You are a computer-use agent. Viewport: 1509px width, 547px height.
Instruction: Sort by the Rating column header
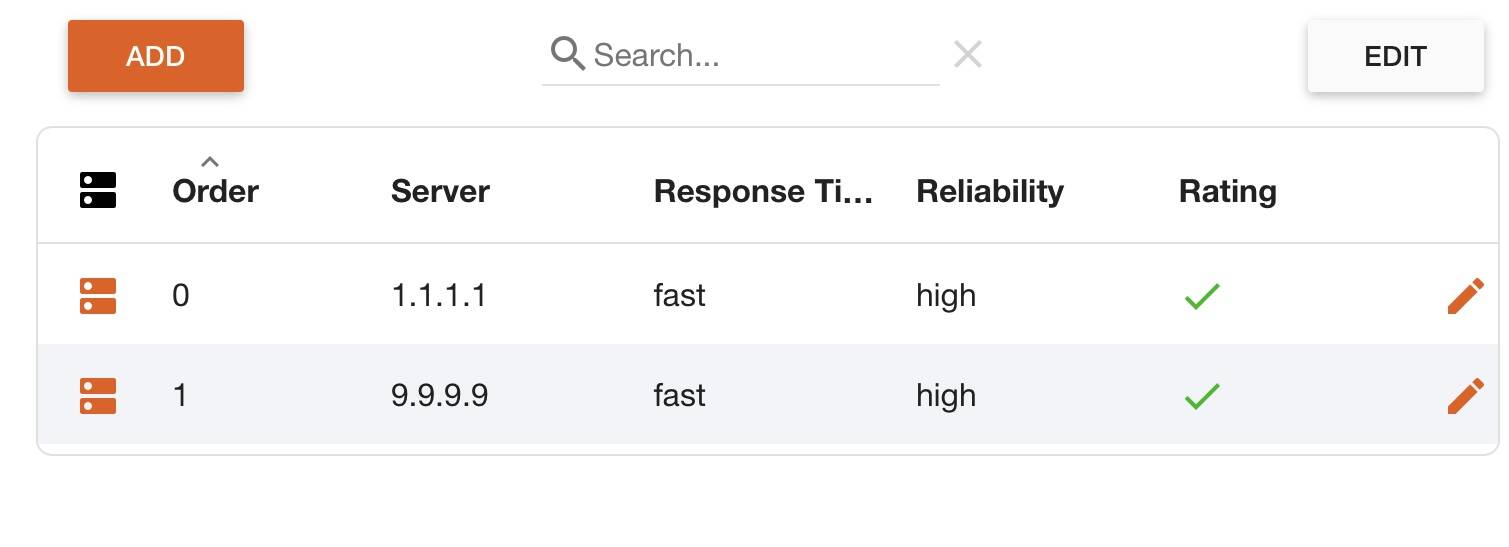[x=1228, y=191]
